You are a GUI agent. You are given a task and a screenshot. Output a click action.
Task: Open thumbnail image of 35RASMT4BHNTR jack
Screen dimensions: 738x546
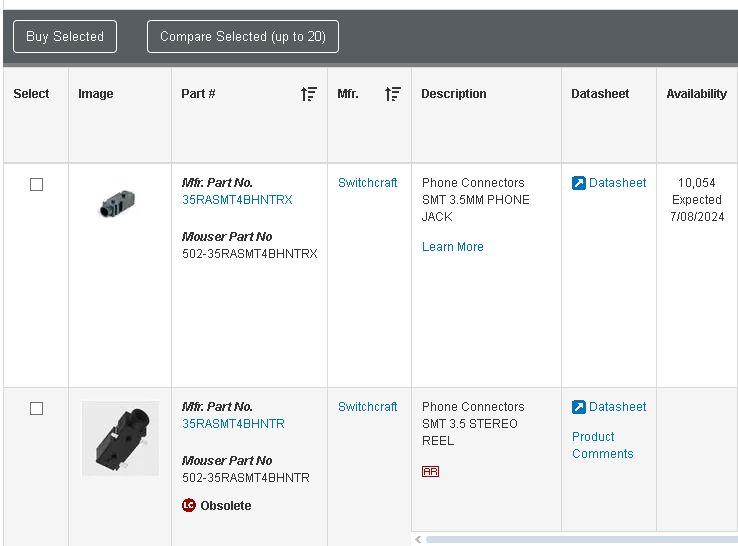[120, 438]
